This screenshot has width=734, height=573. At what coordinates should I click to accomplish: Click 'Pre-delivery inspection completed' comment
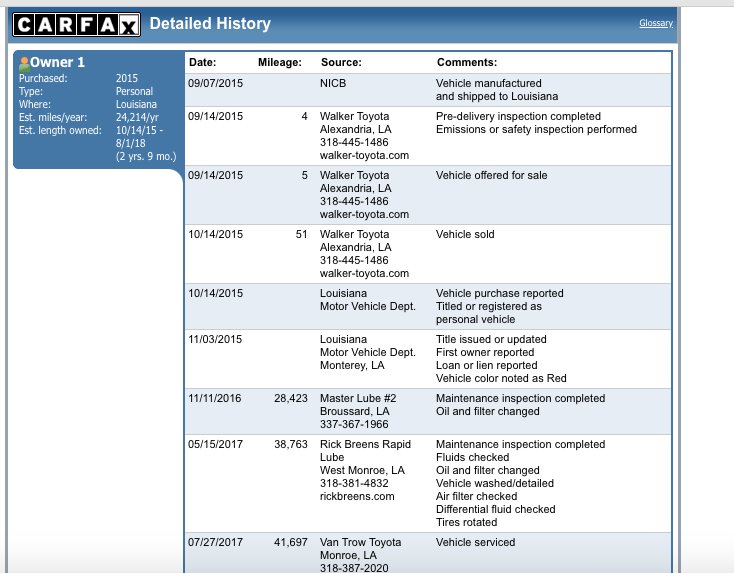pos(518,116)
